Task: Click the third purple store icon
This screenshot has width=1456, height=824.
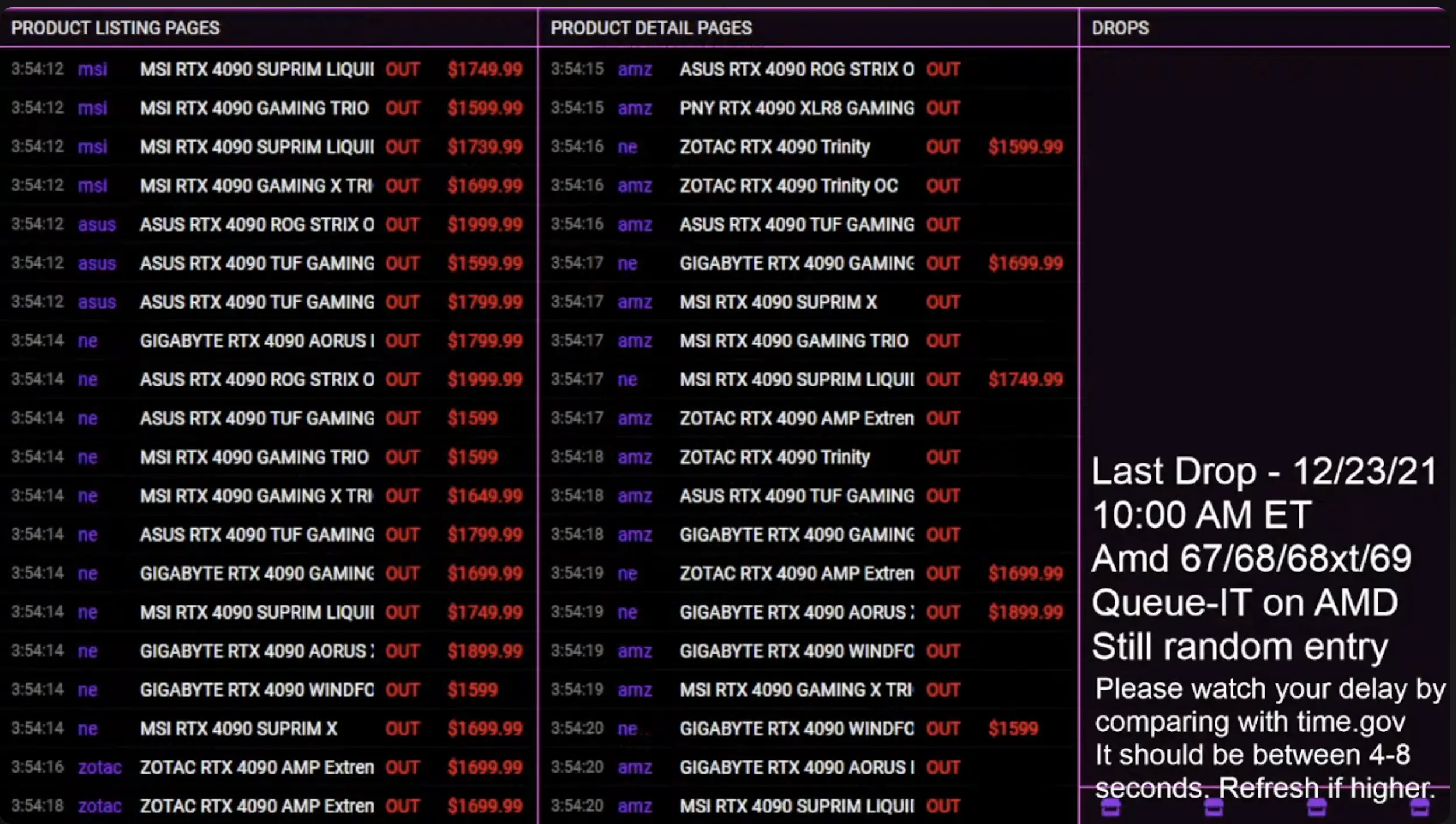Action: click(x=1316, y=808)
